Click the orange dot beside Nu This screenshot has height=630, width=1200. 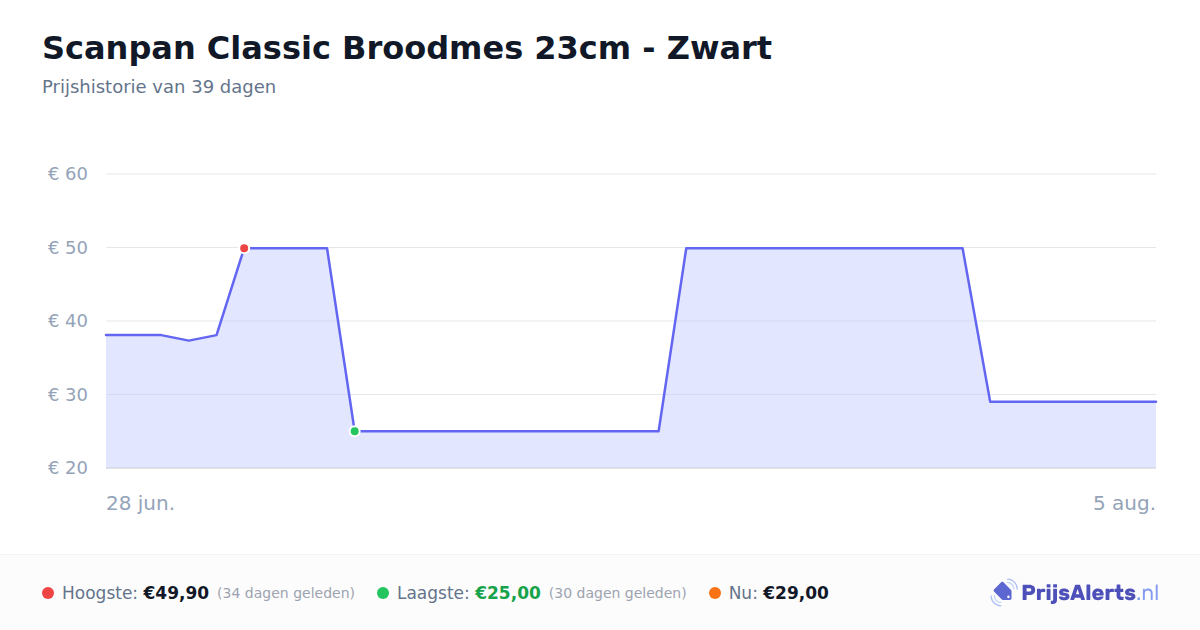click(715, 593)
